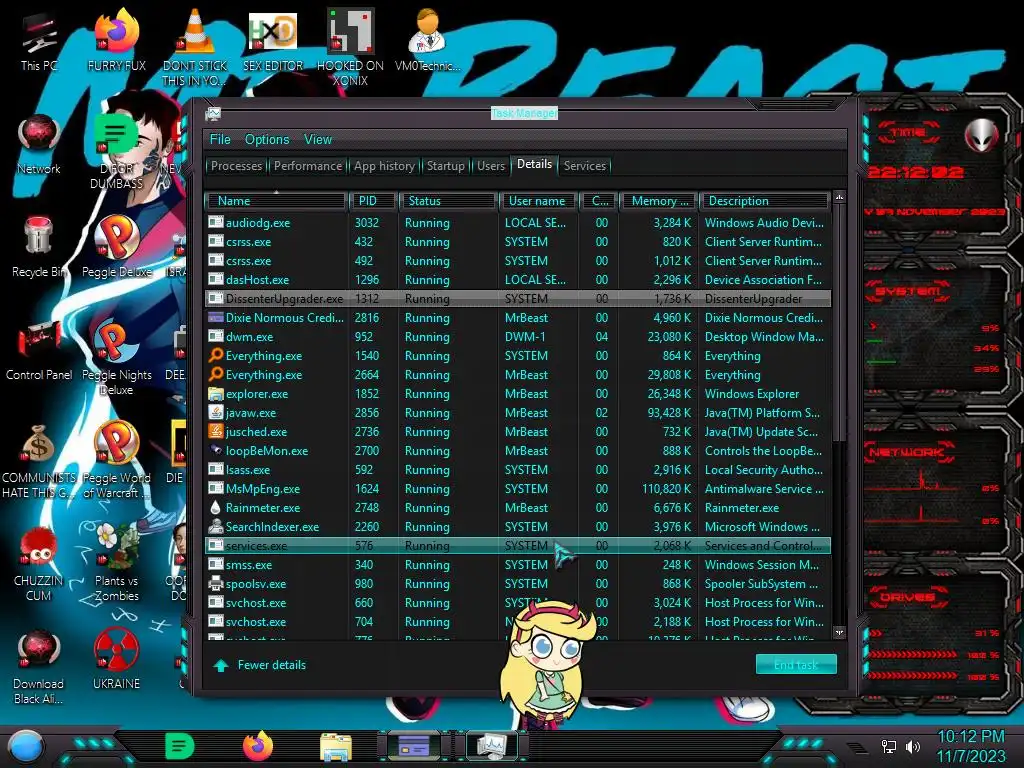This screenshot has height=768, width=1024.
Task: Open the HOOKED ON XONIX shortcut
Action: tap(350, 49)
